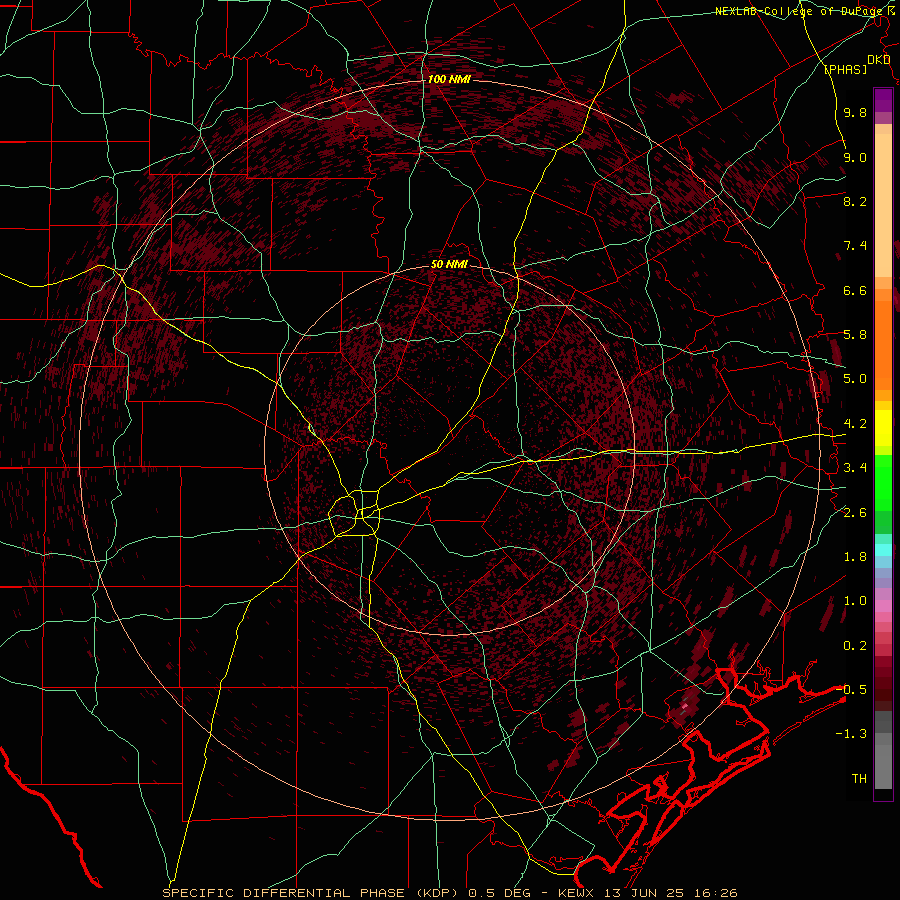
Task: Click the 8.2 scale value
Action: (855, 201)
